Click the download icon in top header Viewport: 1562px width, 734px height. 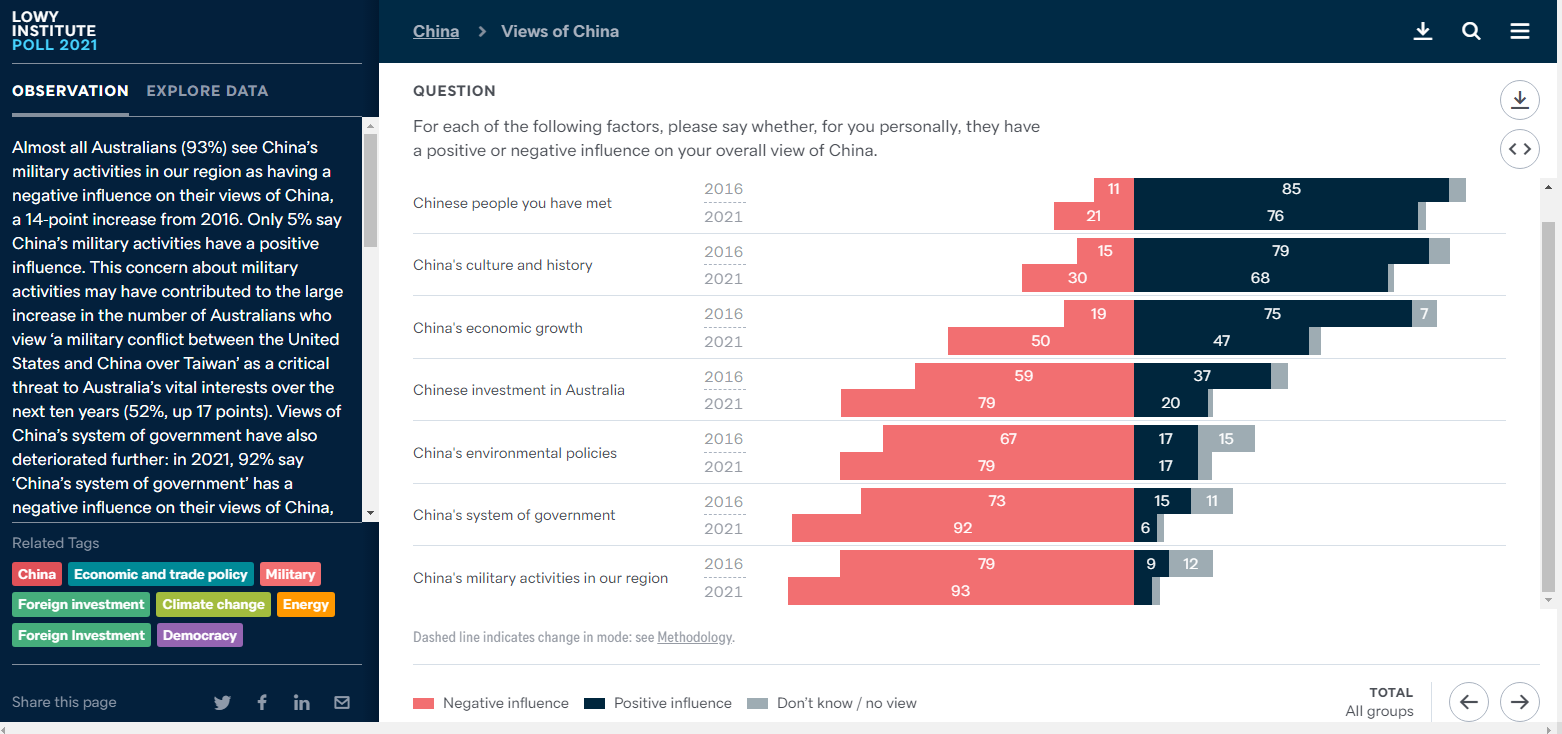tap(1423, 31)
